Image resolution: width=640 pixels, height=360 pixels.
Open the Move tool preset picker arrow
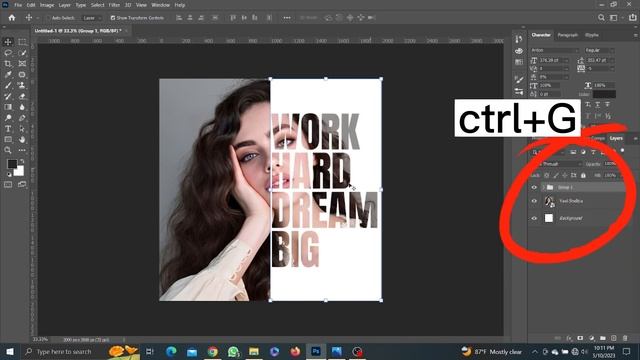click(x=38, y=18)
